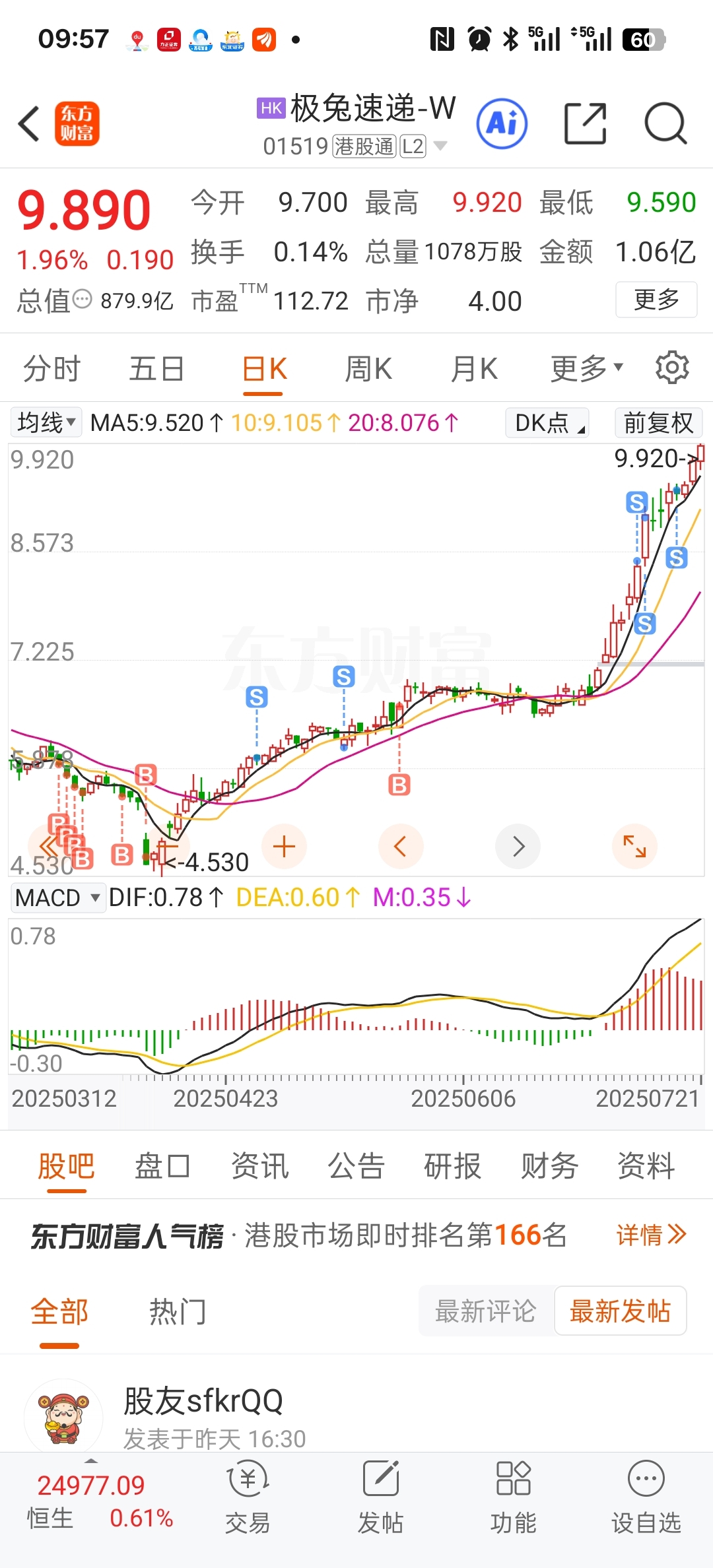Open the 财务 tab
Viewport: 713px width, 1568px height.
(549, 1165)
